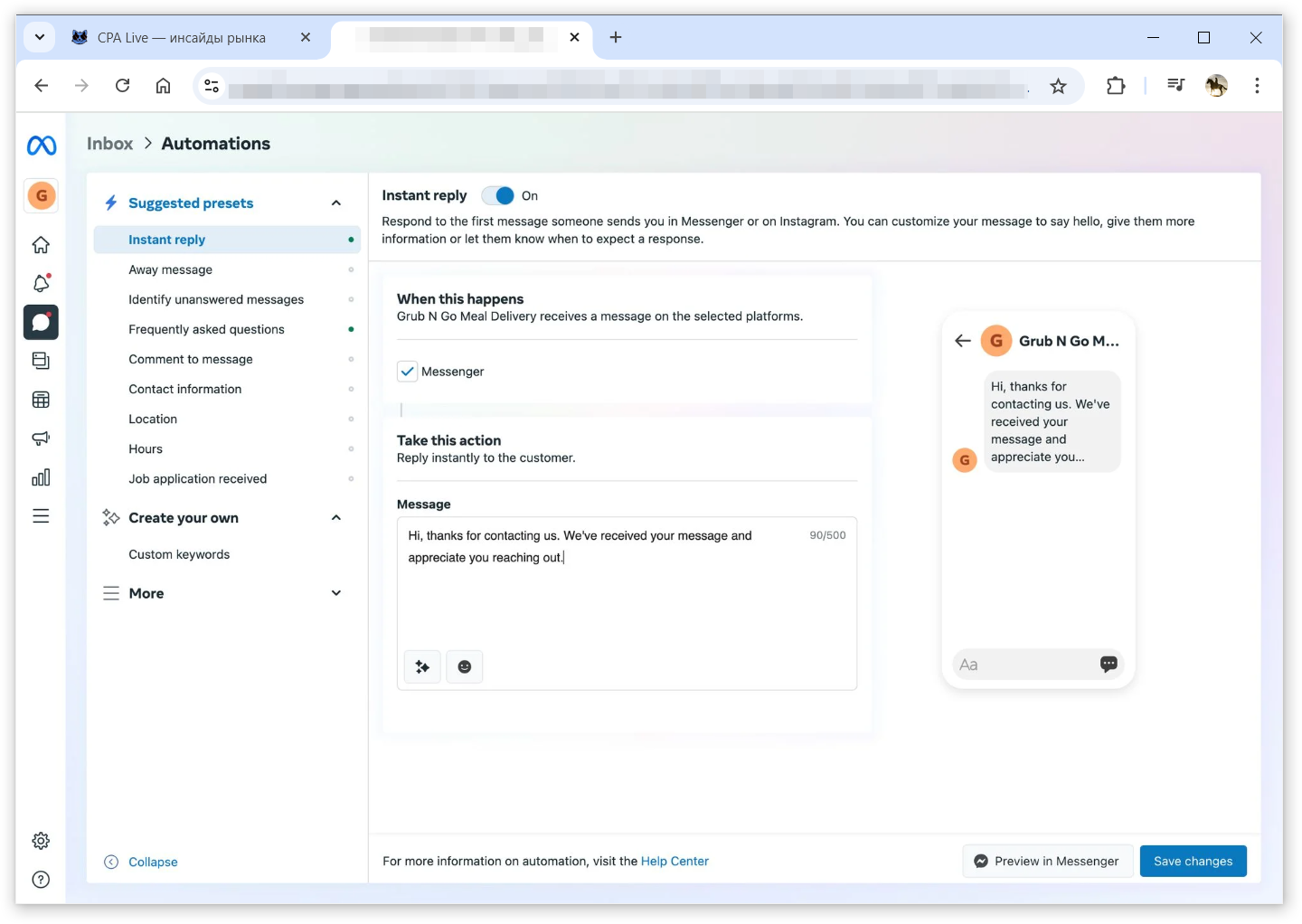Open the tab search dropdown arrow
The width and height of the screenshot is (1302, 924).
point(40,37)
